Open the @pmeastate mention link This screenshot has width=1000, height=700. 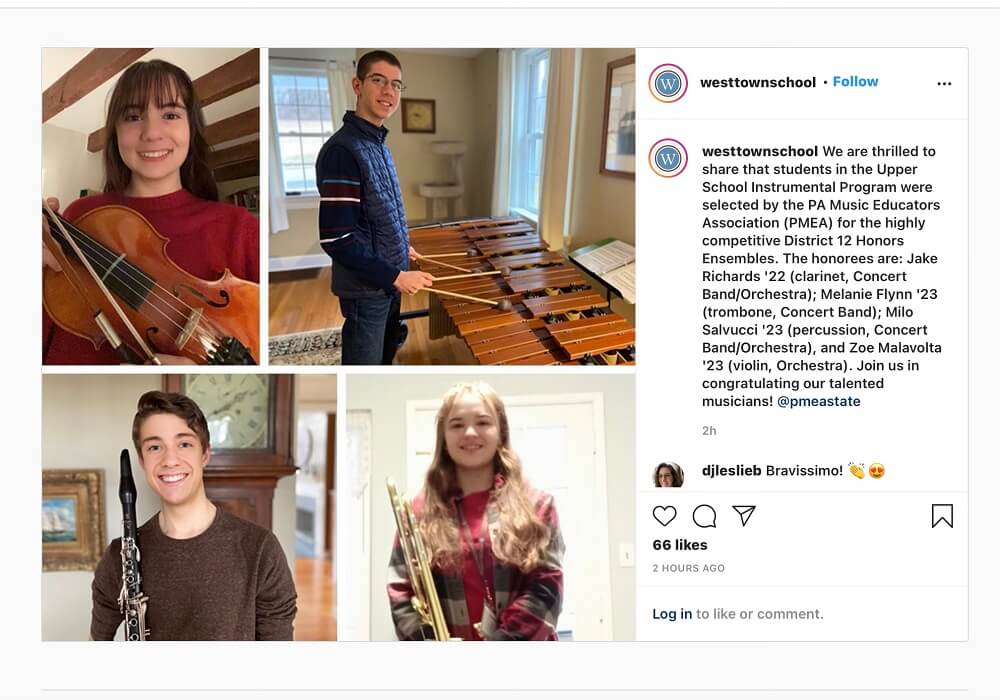pos(819,401)
